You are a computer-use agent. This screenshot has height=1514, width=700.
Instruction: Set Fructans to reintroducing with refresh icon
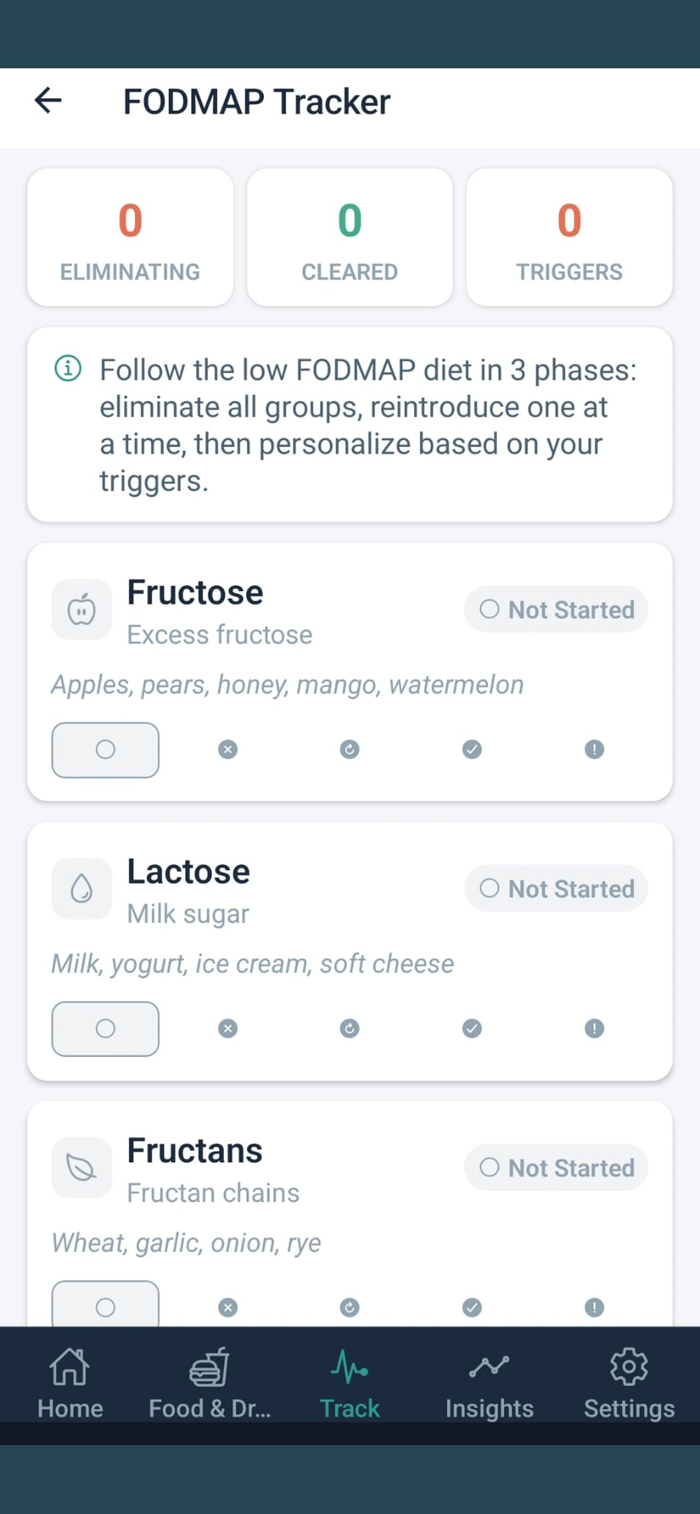[349, 1306]
